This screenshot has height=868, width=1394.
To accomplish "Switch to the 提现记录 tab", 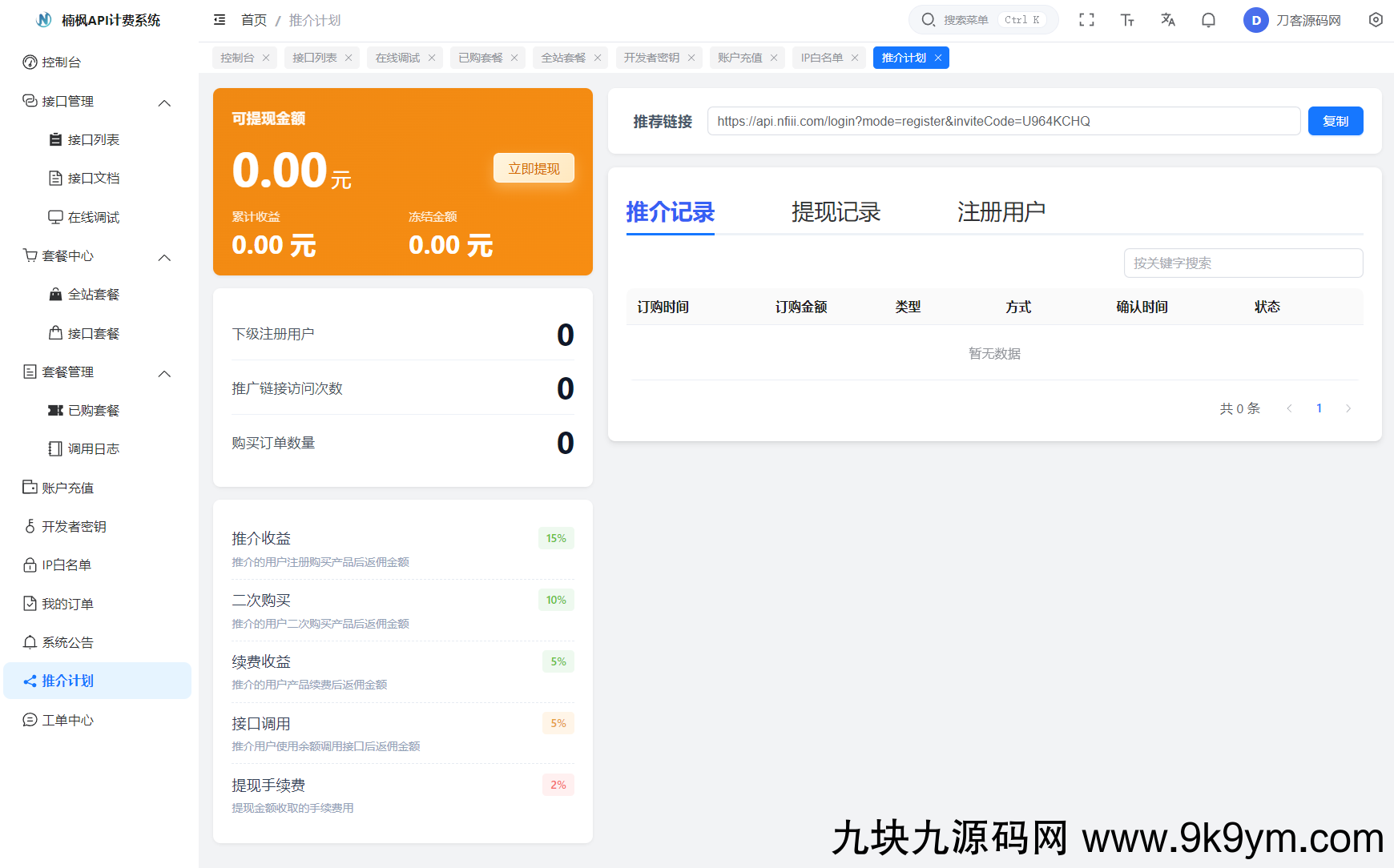I will point(836,212).
